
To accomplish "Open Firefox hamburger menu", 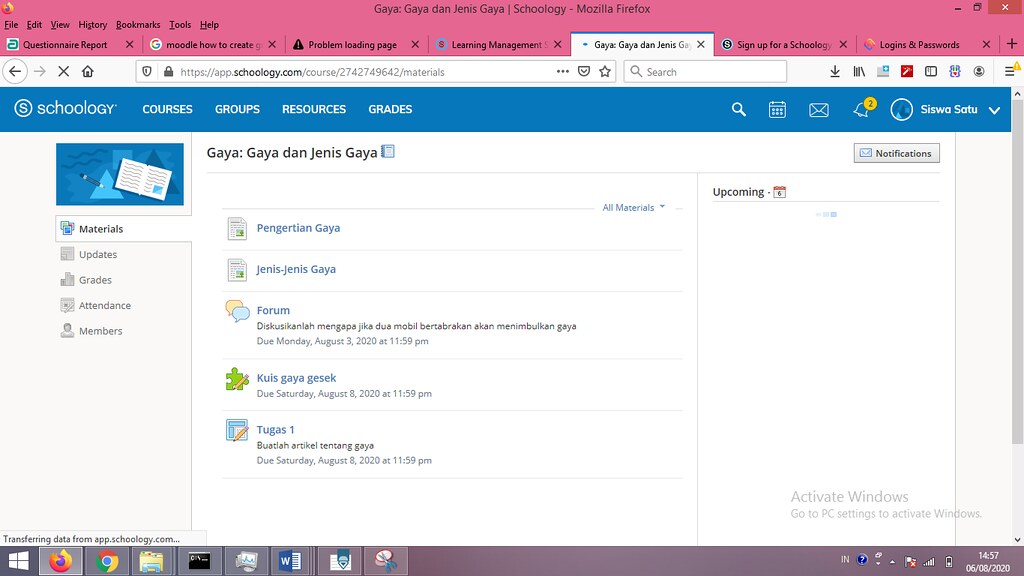I will click(x=1010, y=72).
